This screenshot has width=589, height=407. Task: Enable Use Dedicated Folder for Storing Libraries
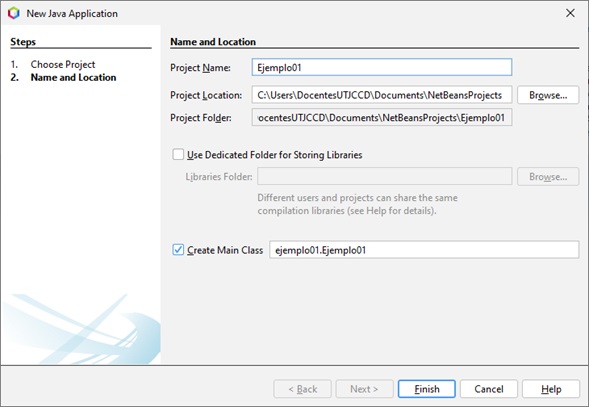[x=178, y=154]
